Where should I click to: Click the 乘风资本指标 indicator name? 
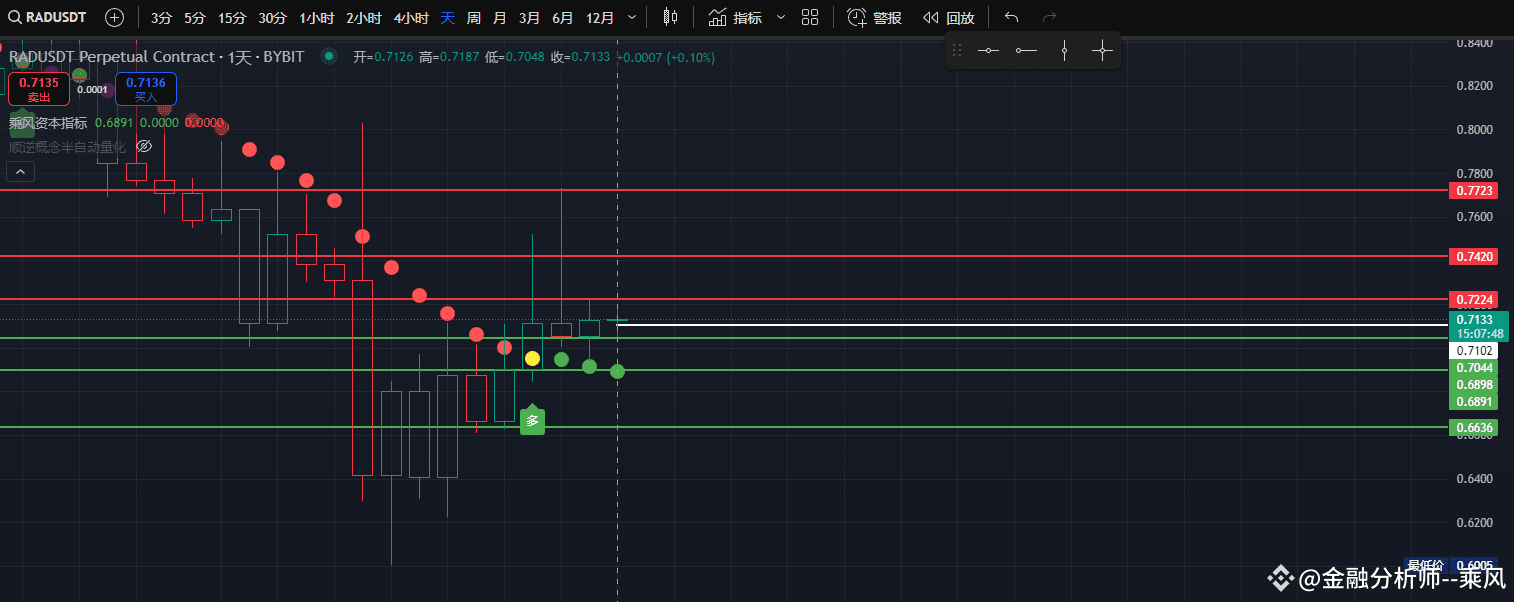click(48, 123)
